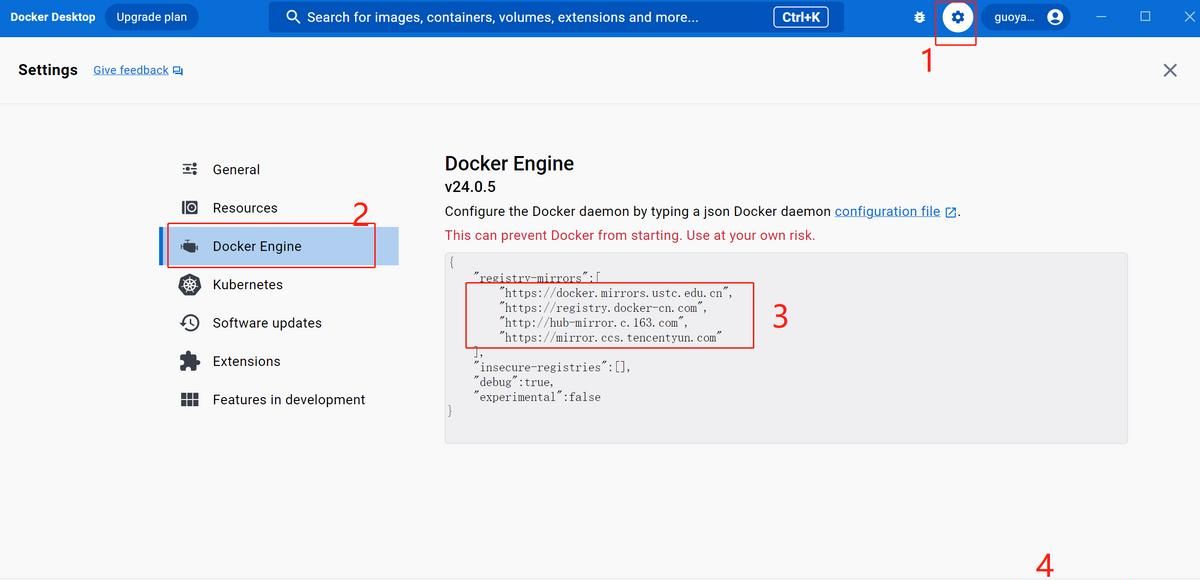Click the bug report icon in titlebar

919,16
